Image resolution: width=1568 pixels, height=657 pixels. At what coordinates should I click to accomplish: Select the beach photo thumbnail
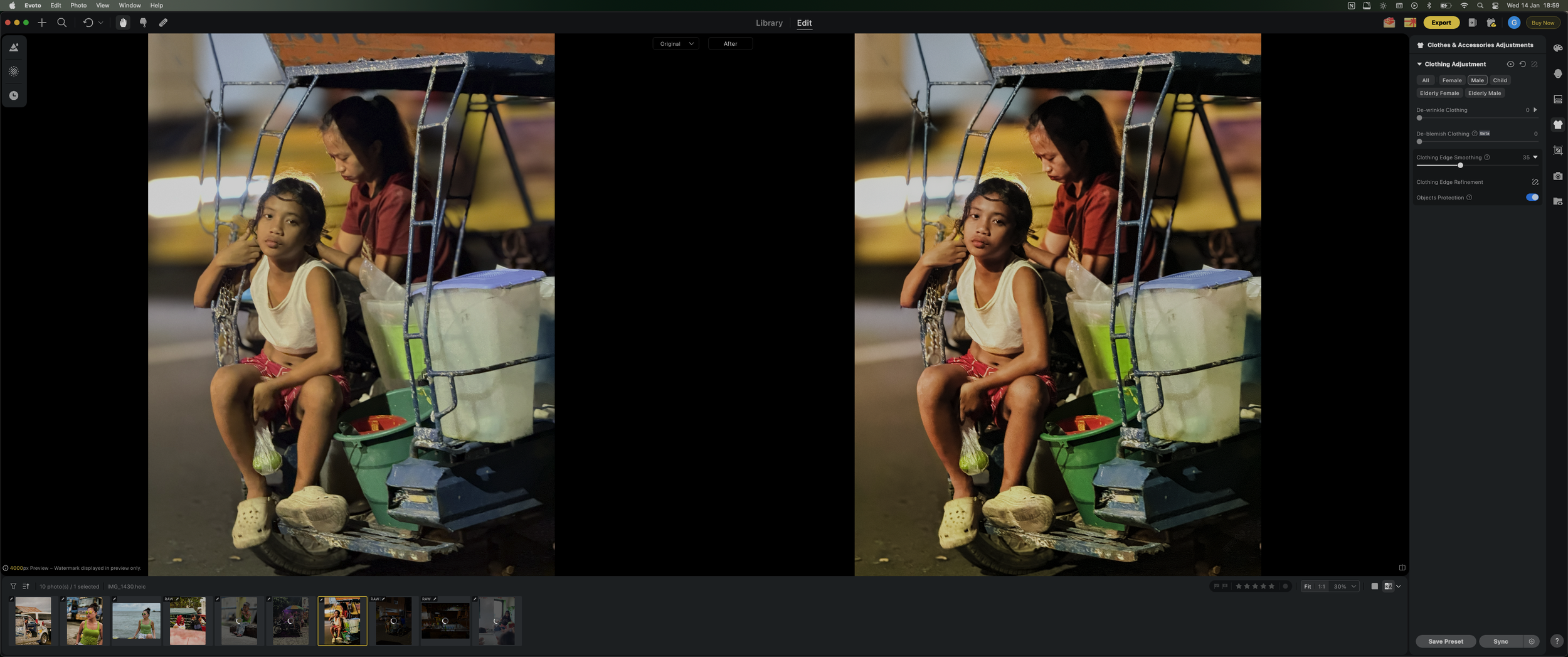coord(136,621)
